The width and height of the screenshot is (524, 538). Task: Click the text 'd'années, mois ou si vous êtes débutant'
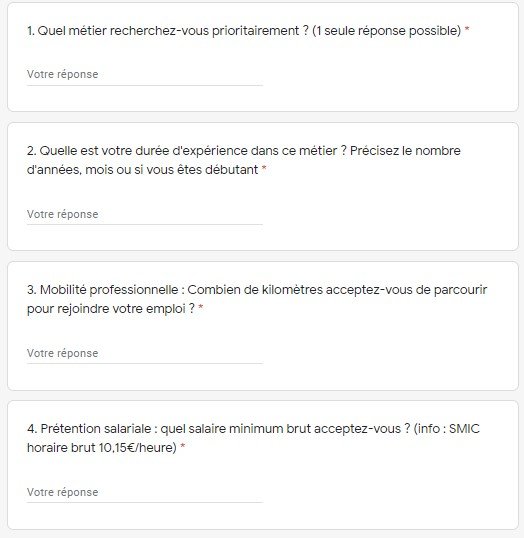pyautogui.click(x=142, y=170)
